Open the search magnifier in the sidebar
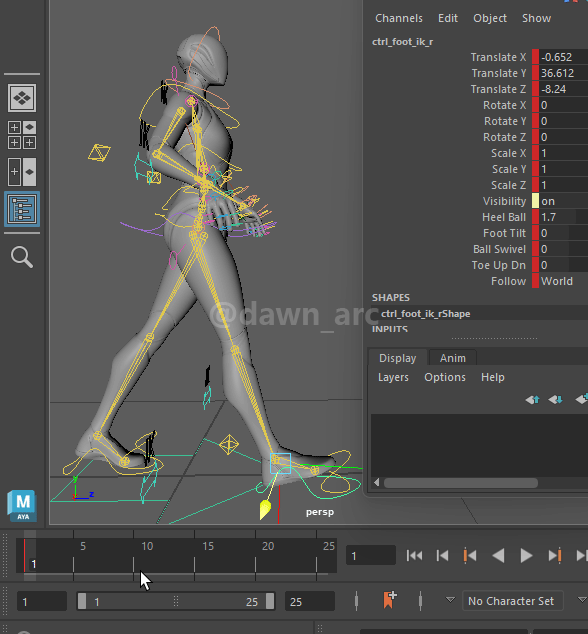Image resolution: width=588 pixels, height=634 pixels. [x=22, y=257]
